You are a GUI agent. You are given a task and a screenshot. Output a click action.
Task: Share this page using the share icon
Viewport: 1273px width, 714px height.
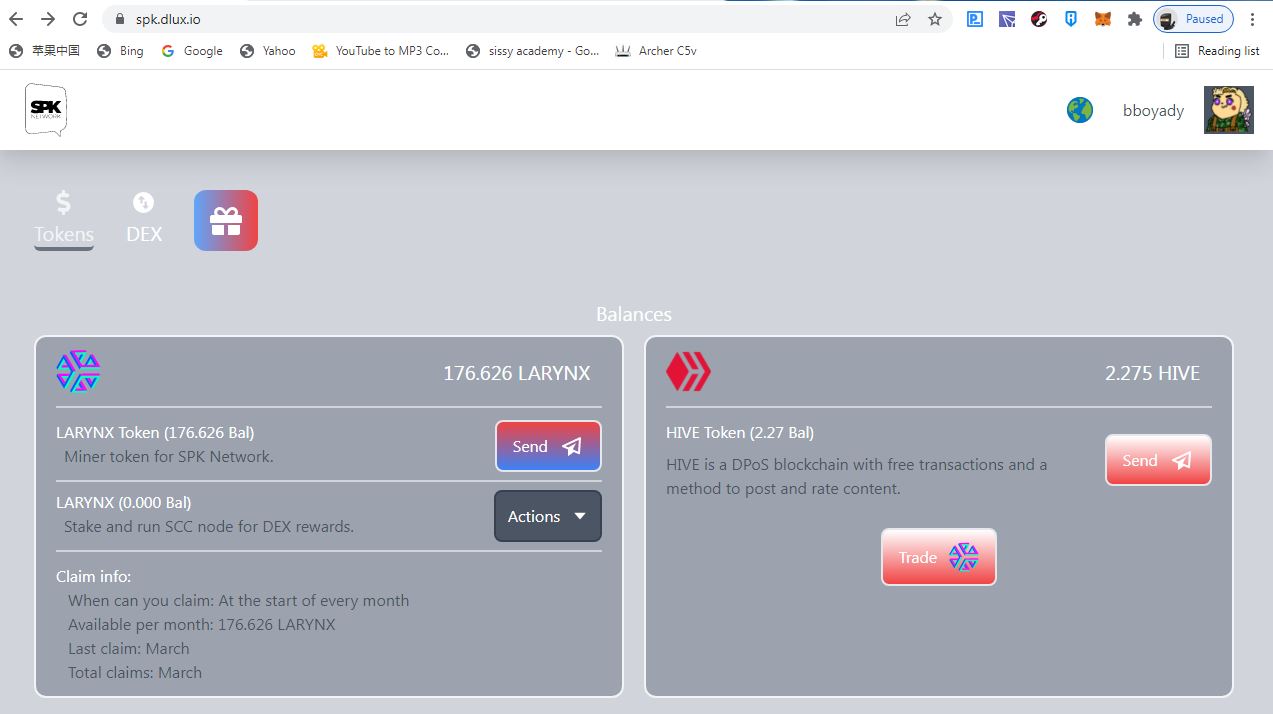coord(903,19)
